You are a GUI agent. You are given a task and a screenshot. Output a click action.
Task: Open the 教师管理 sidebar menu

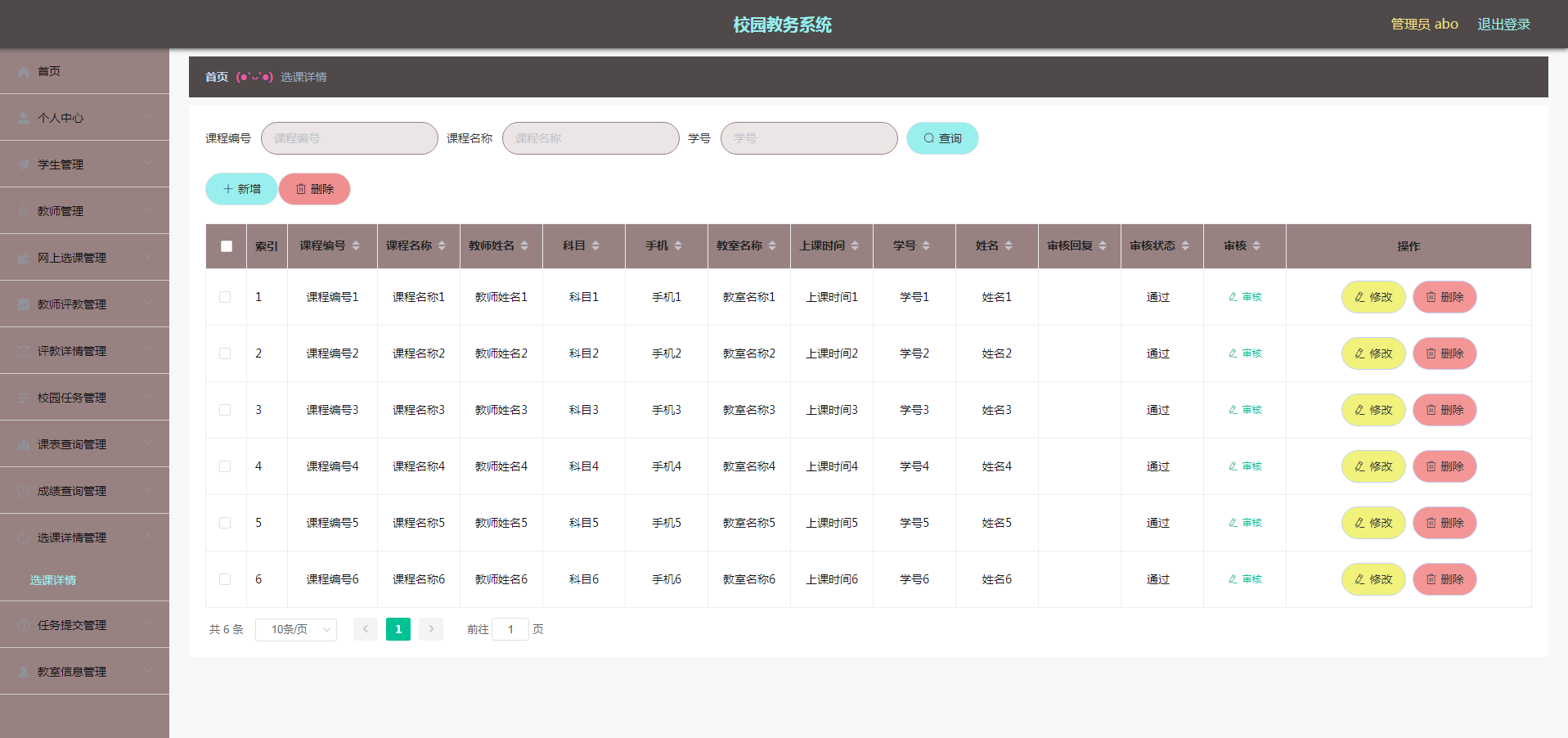tap(84, 211)
